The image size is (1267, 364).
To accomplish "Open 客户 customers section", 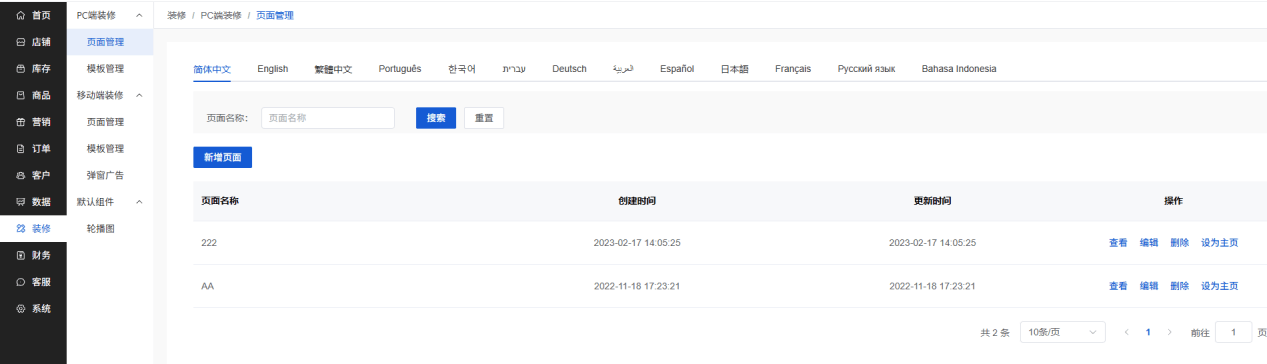I will pyautogui.click(x=33, y=175).
